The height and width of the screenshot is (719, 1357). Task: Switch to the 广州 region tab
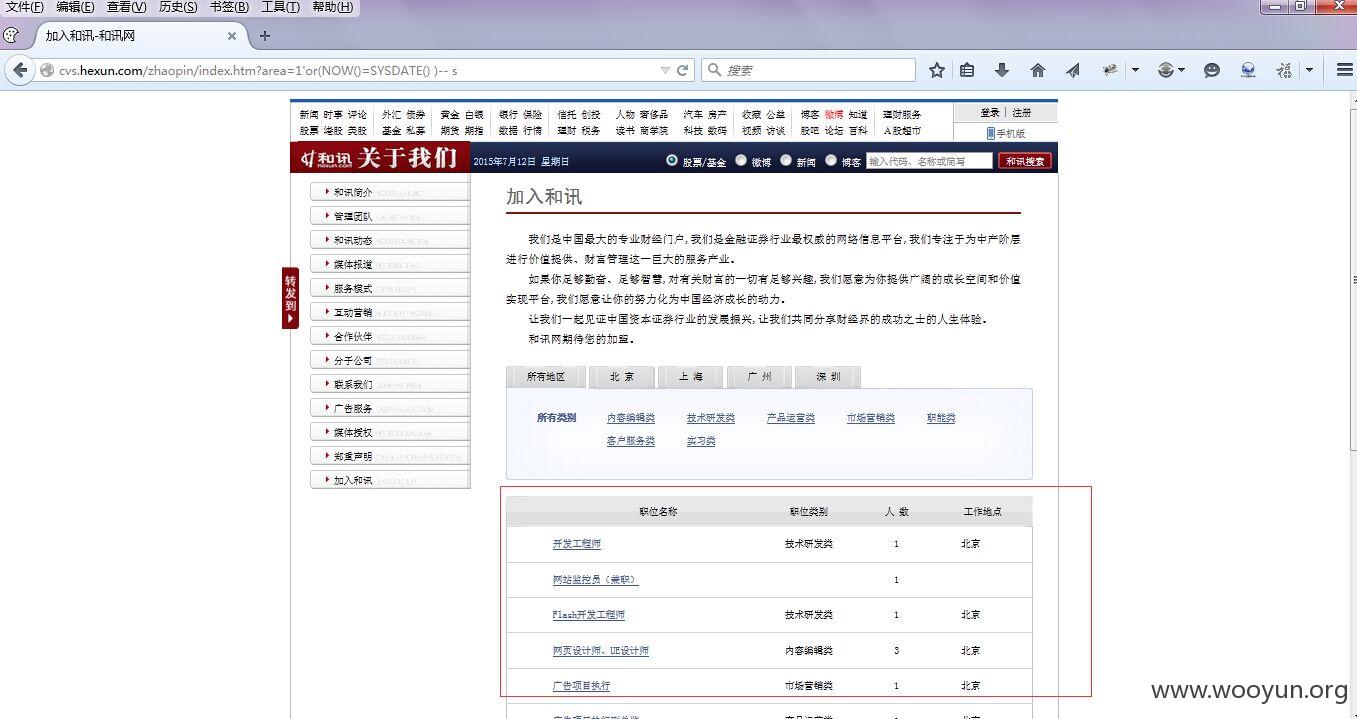759,377
